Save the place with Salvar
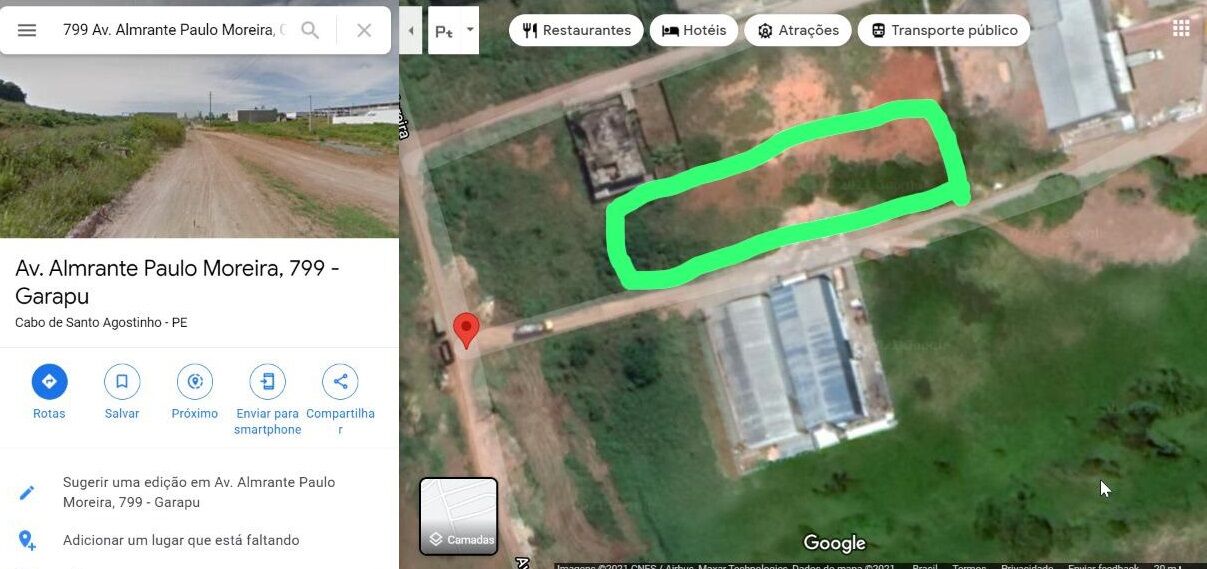Image resolution: width=1207 pixels, height=569 pixels. tap(122, 381)
